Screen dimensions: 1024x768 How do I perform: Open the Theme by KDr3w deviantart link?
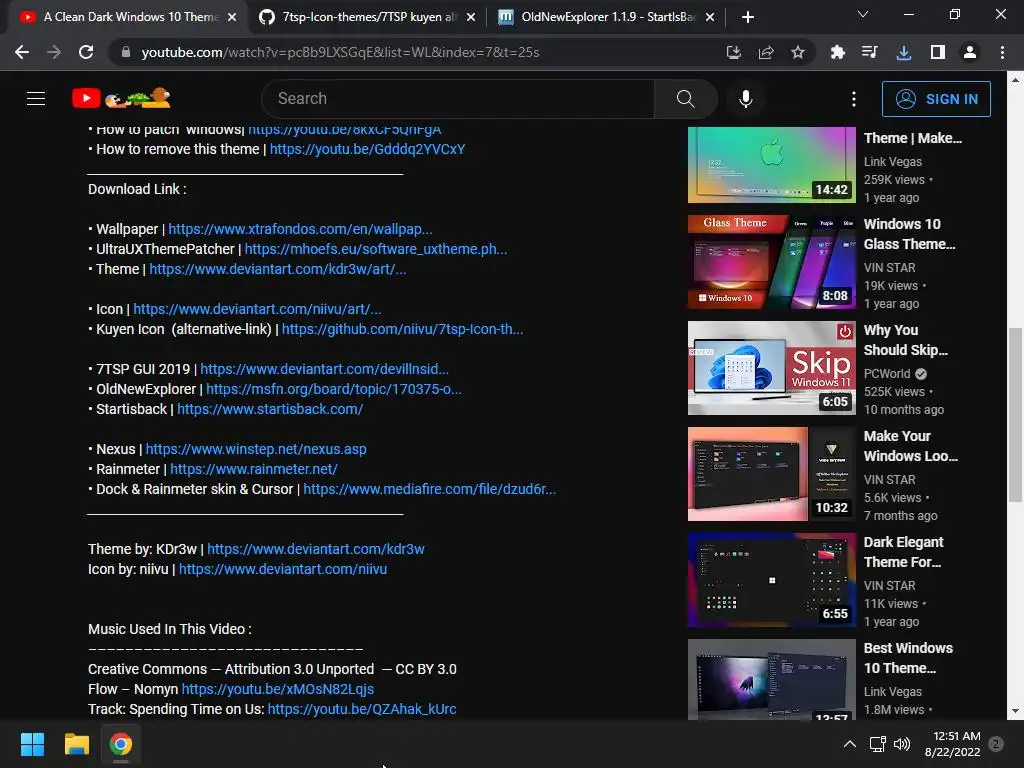tap(315, 549)
